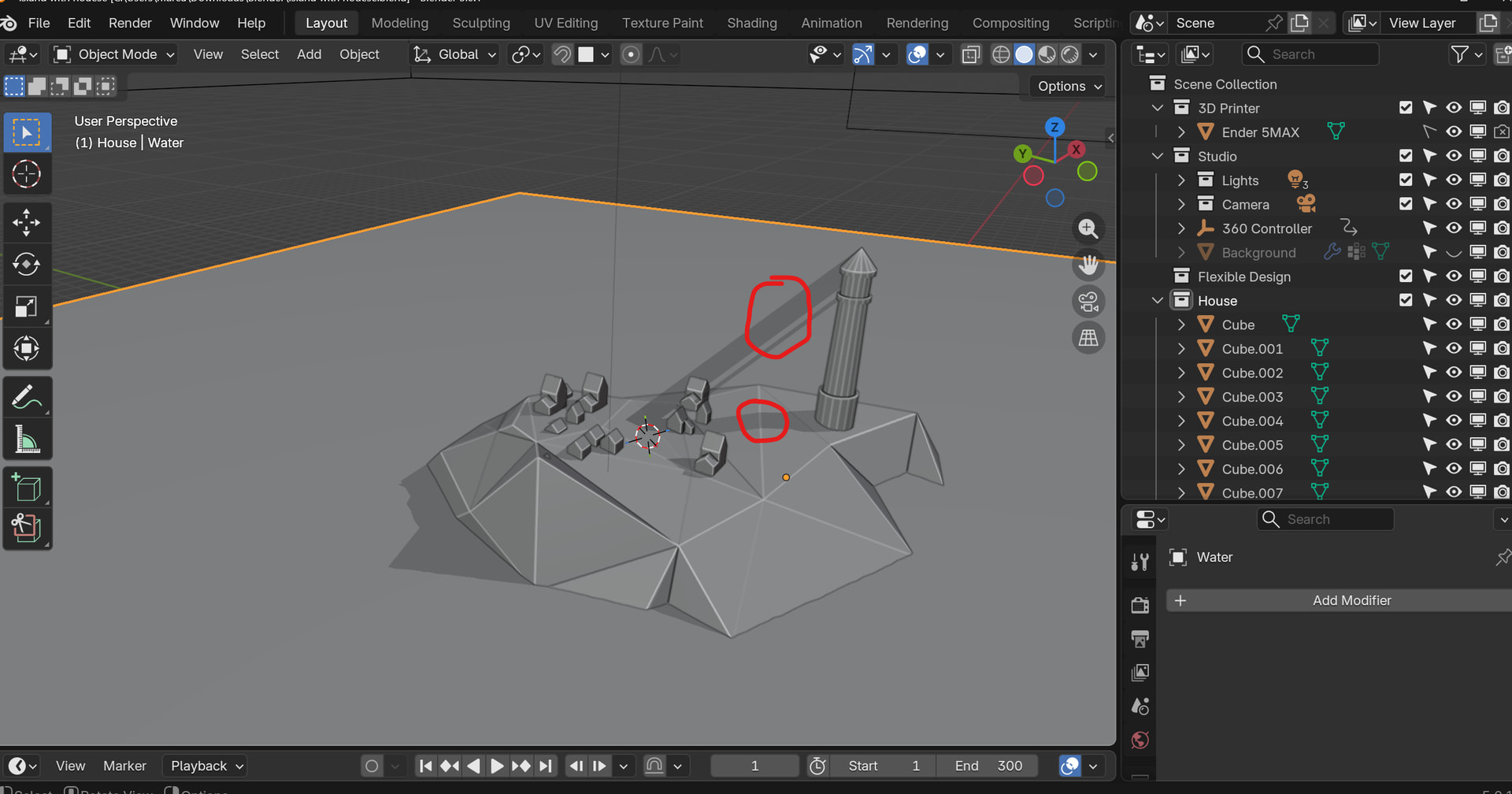Click the 3D Cursor tool
The width and height of the screenshot is (1512, 794).
[27, 174]
